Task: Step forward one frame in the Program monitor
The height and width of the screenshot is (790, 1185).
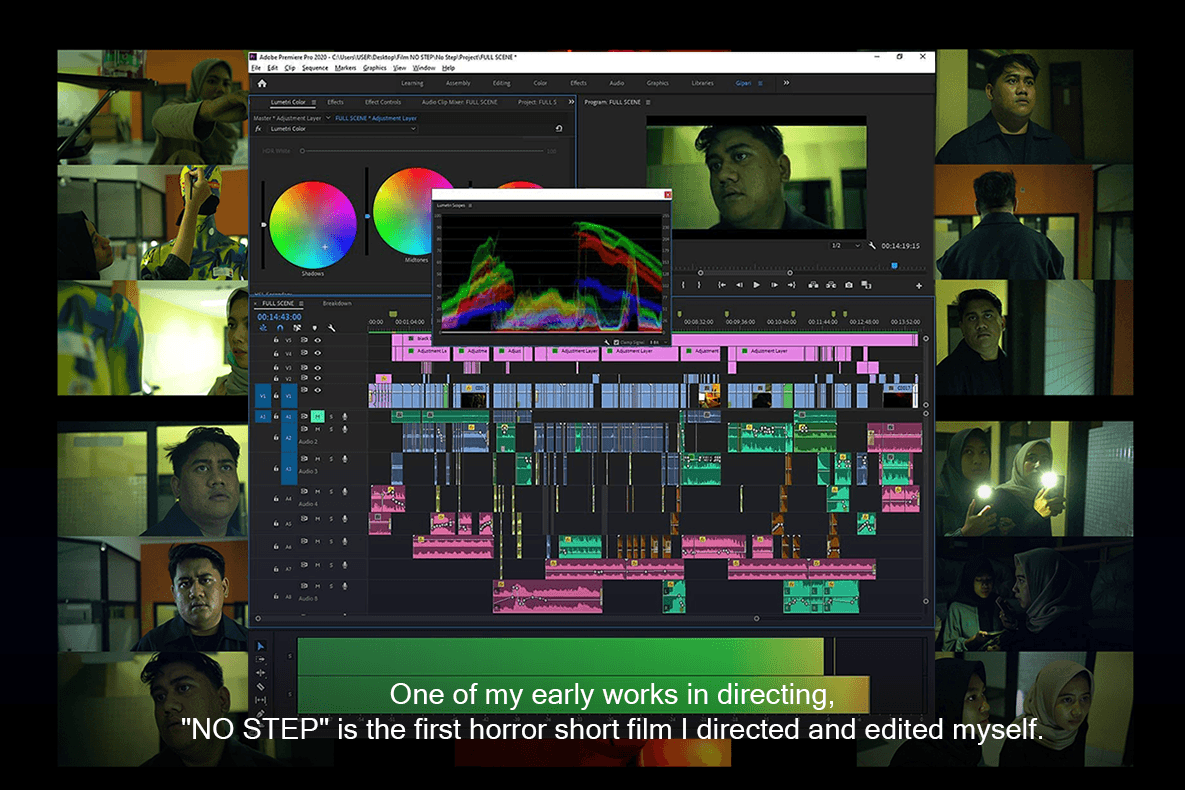Action: [774, 284]
